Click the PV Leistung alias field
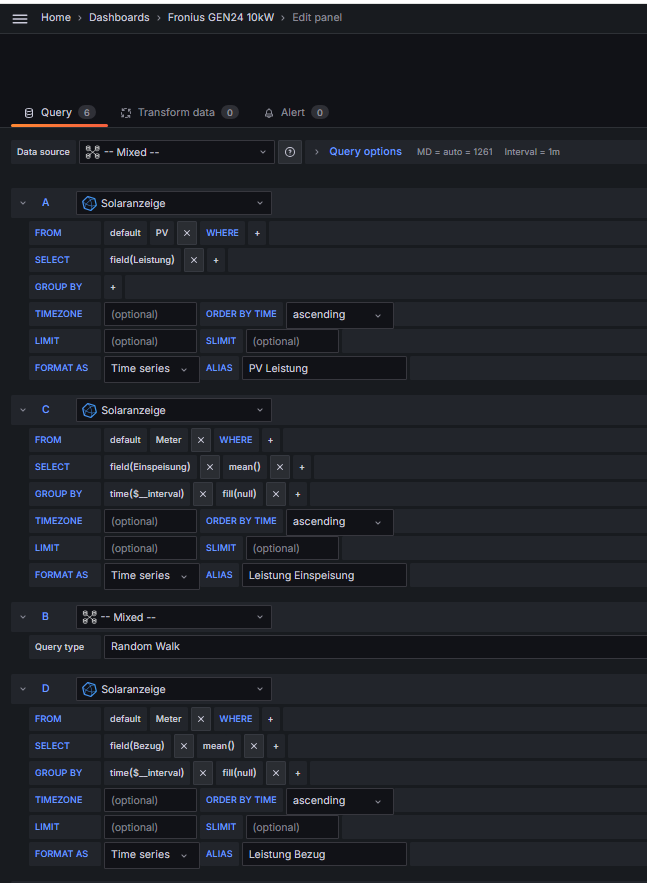Screen dimensions: 647x883 [324, 368]
